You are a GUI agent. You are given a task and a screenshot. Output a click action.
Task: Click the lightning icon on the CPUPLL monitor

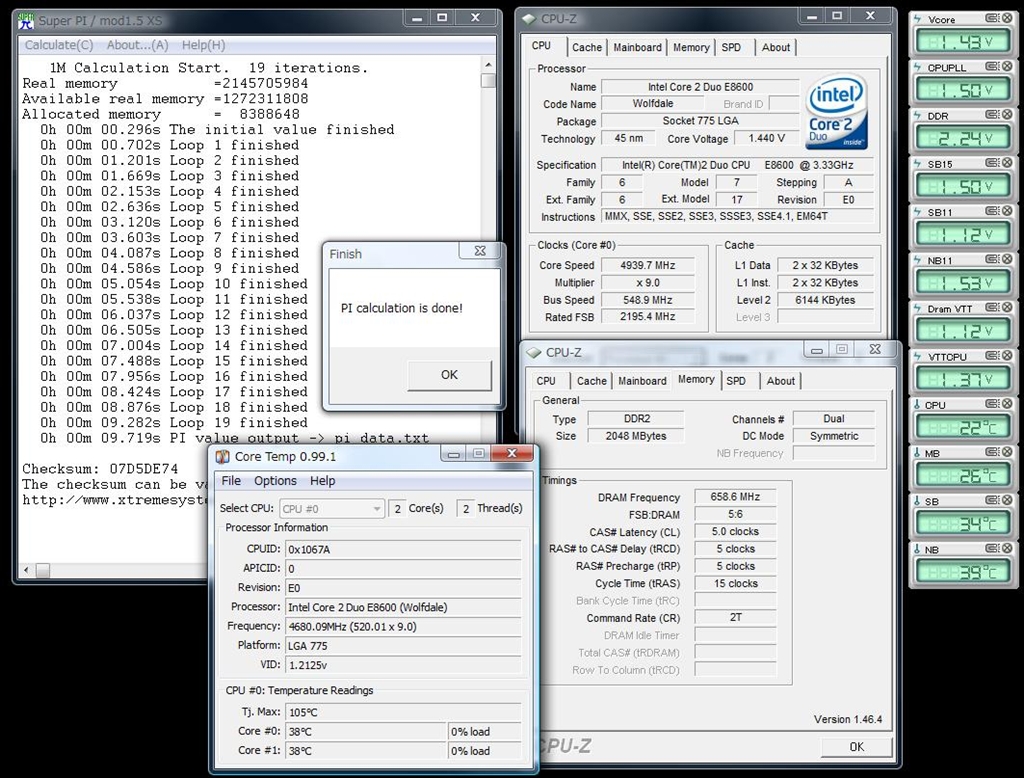pos(919,67)
